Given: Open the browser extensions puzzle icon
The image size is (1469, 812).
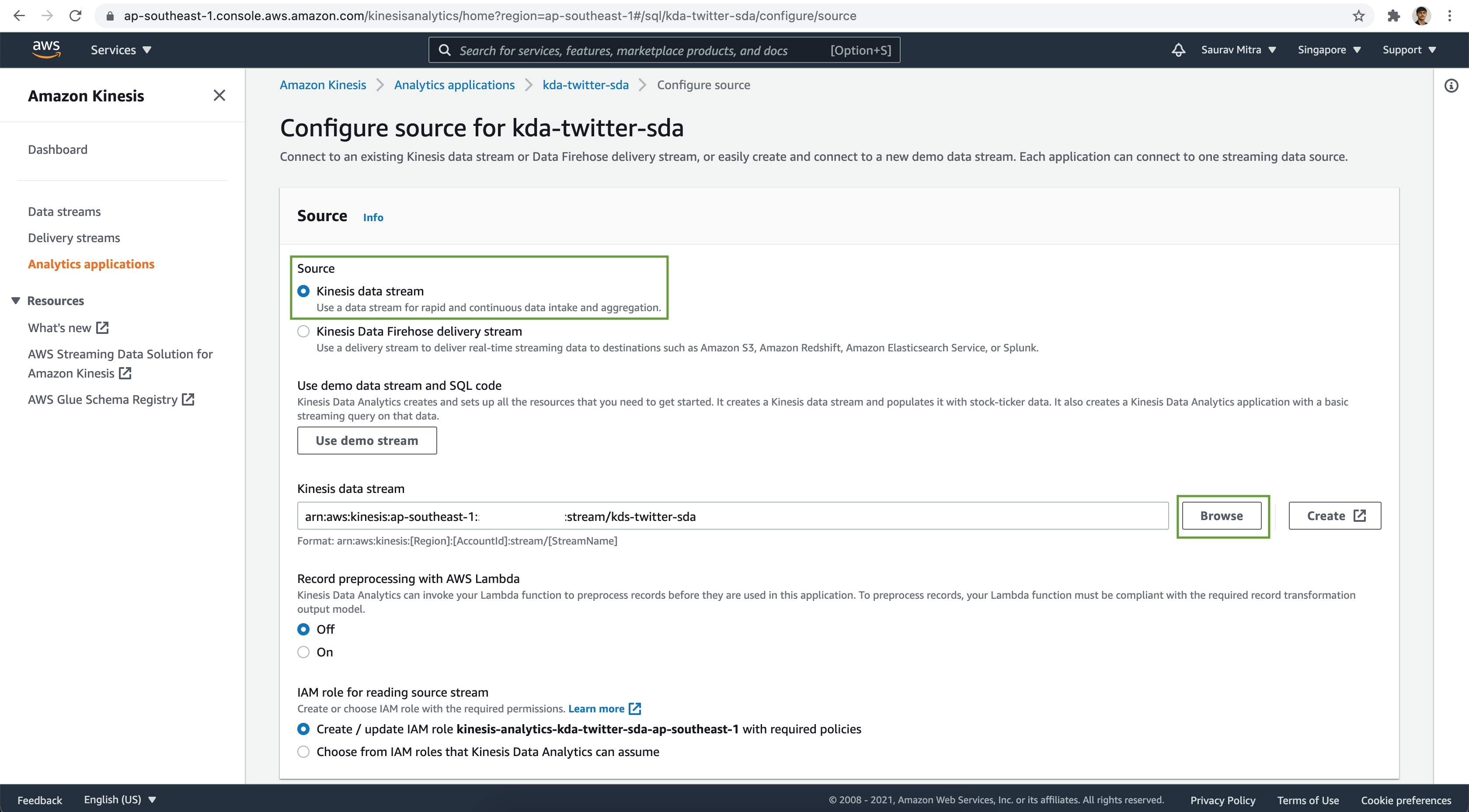Looking at the screenshot, I should [x=1394, y=16].
